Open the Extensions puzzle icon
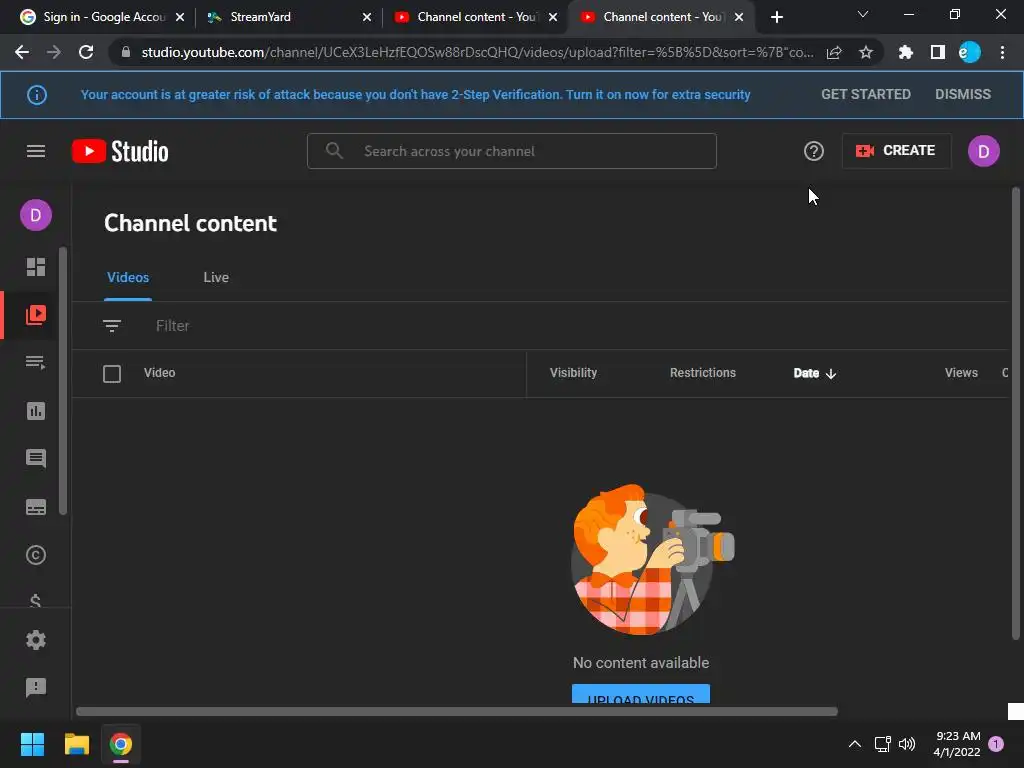Viewport: 1024px width, 768px height. coord(905,52)
